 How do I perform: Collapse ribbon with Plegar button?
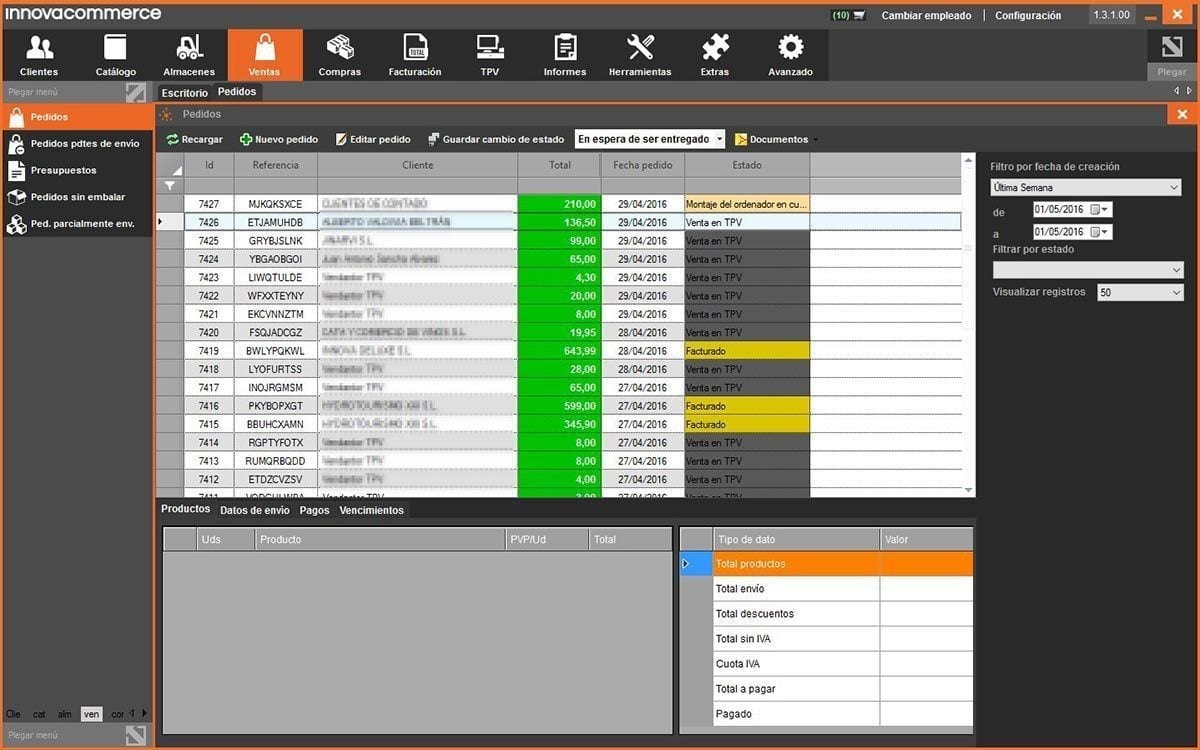pyautogui.click(x=1171, y=55)
